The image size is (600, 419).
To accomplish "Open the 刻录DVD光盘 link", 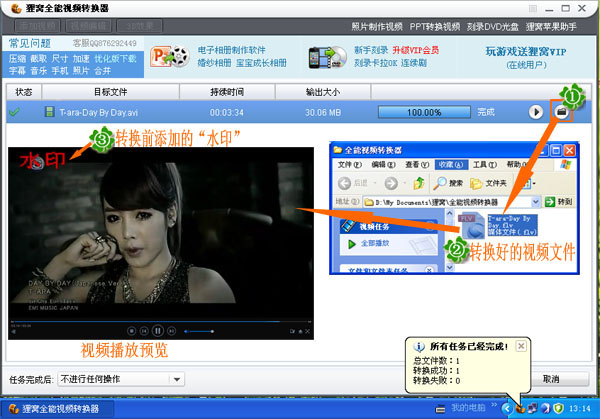I will [492, 26].
